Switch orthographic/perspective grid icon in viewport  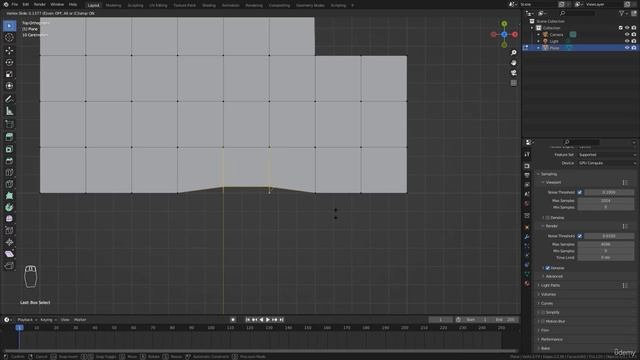(x=513, y=83)
